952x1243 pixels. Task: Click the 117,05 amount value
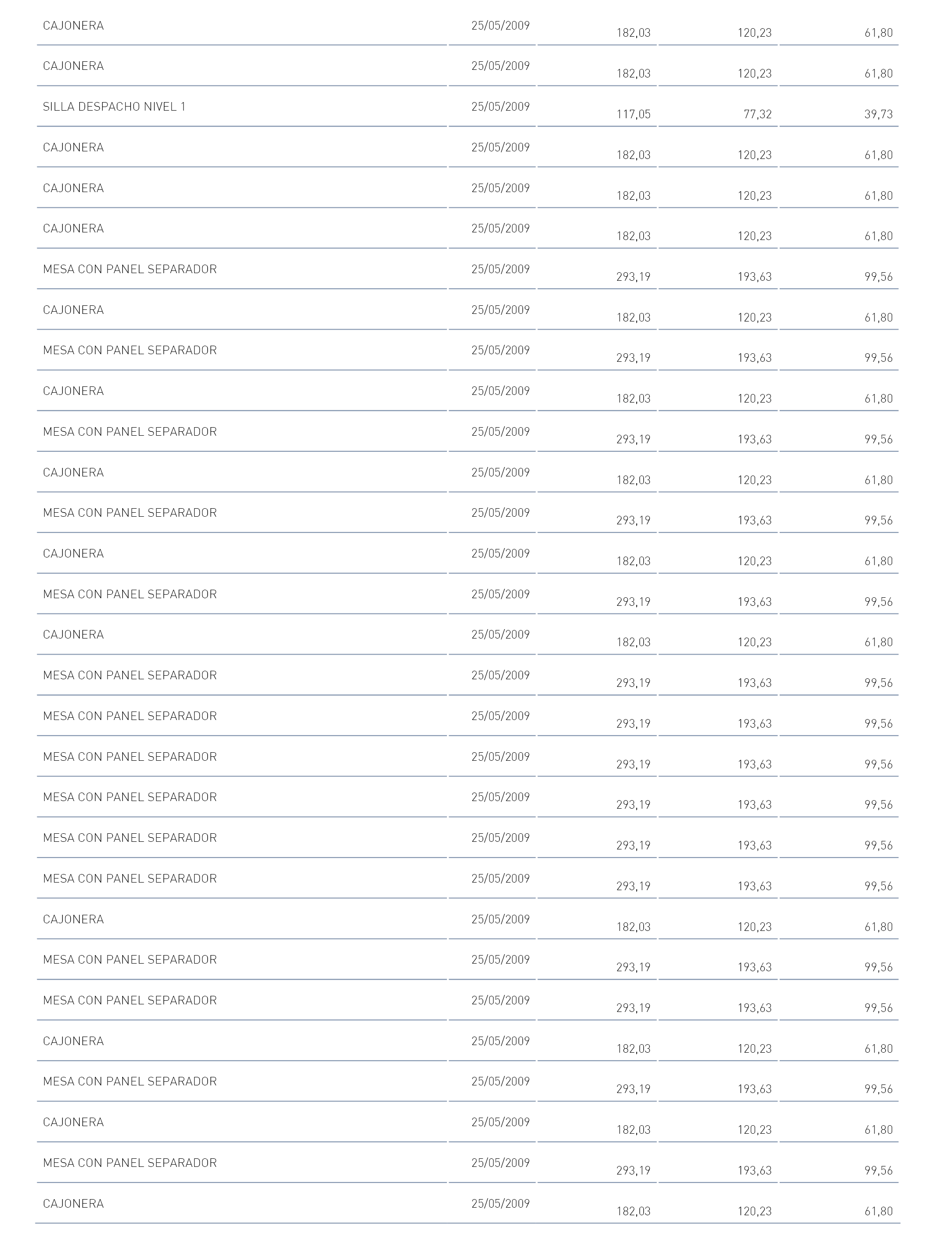tap(634, 115)
